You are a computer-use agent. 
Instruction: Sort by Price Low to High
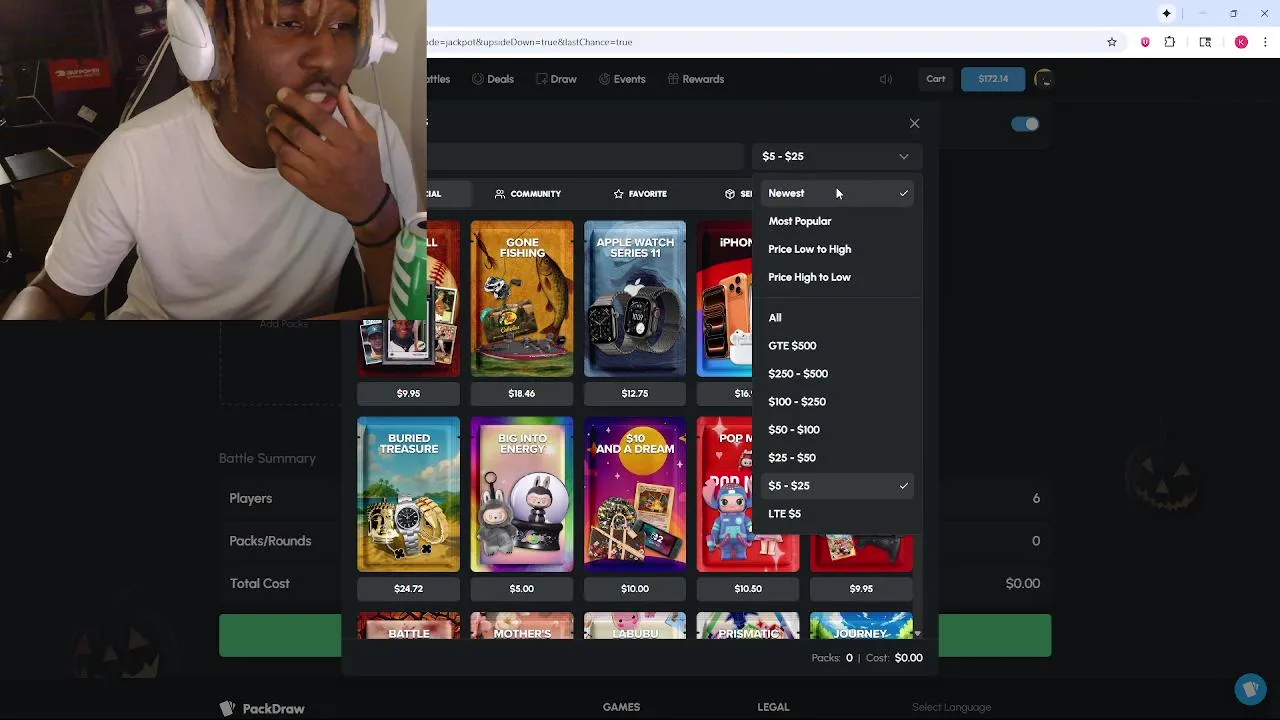(x=835, y=249)
